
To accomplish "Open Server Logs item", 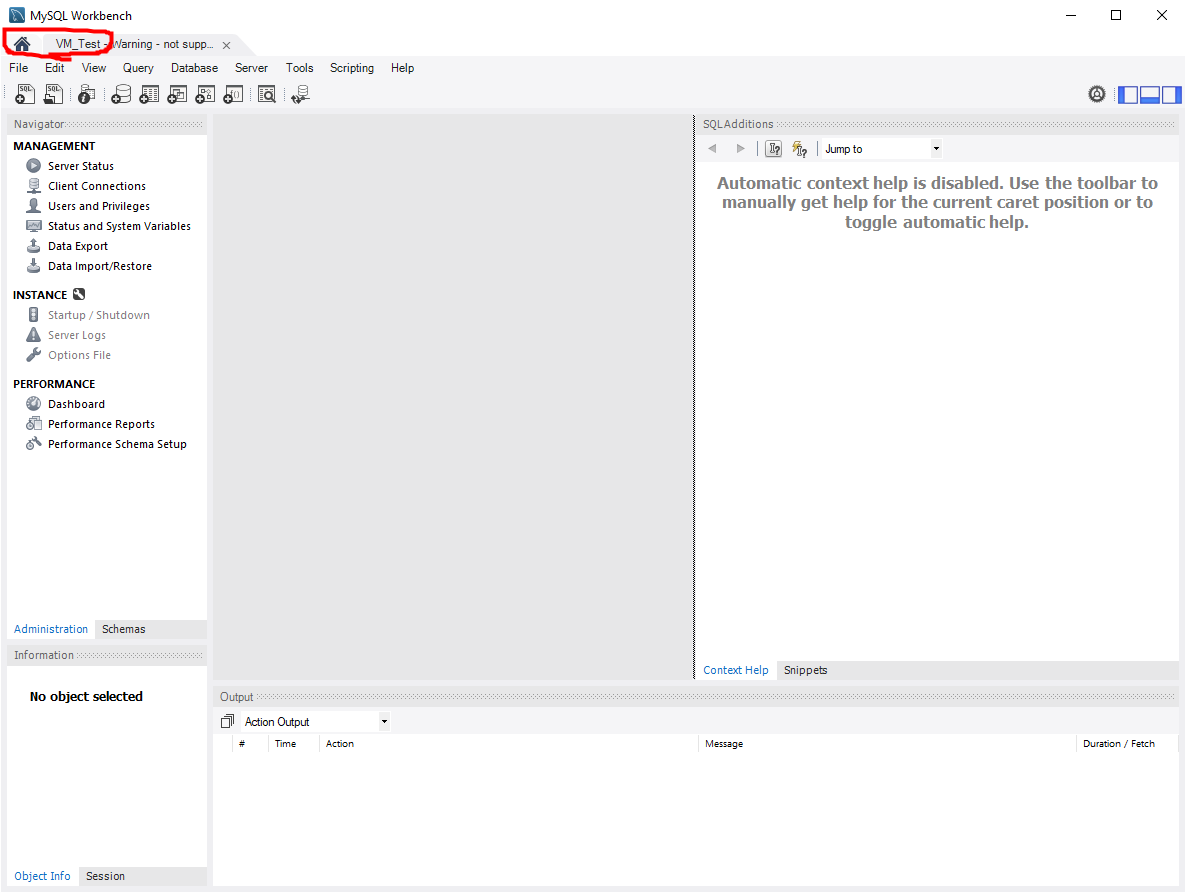I will (x=76, y=335).
